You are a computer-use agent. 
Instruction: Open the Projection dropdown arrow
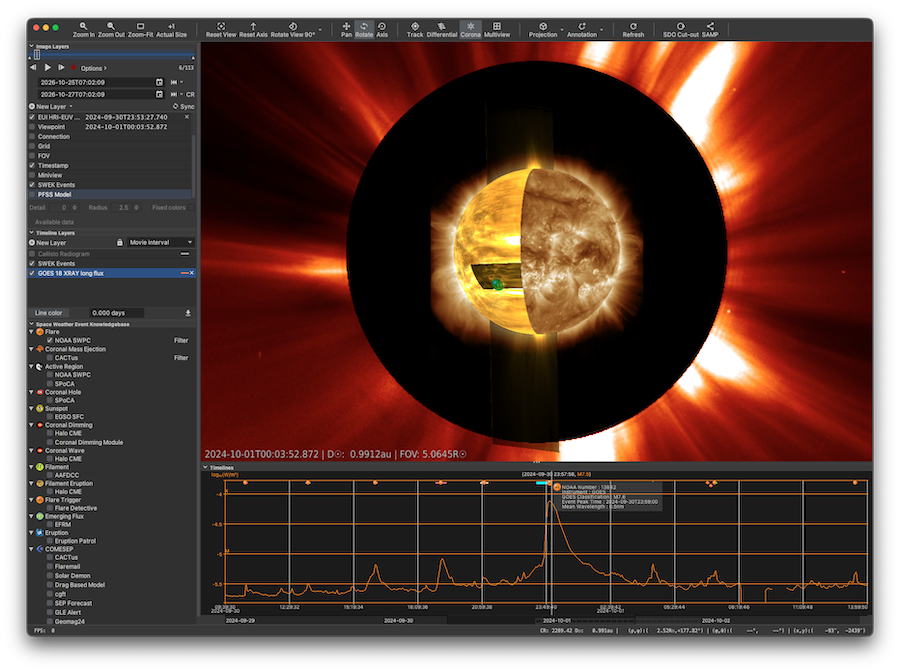click(561, 30)
